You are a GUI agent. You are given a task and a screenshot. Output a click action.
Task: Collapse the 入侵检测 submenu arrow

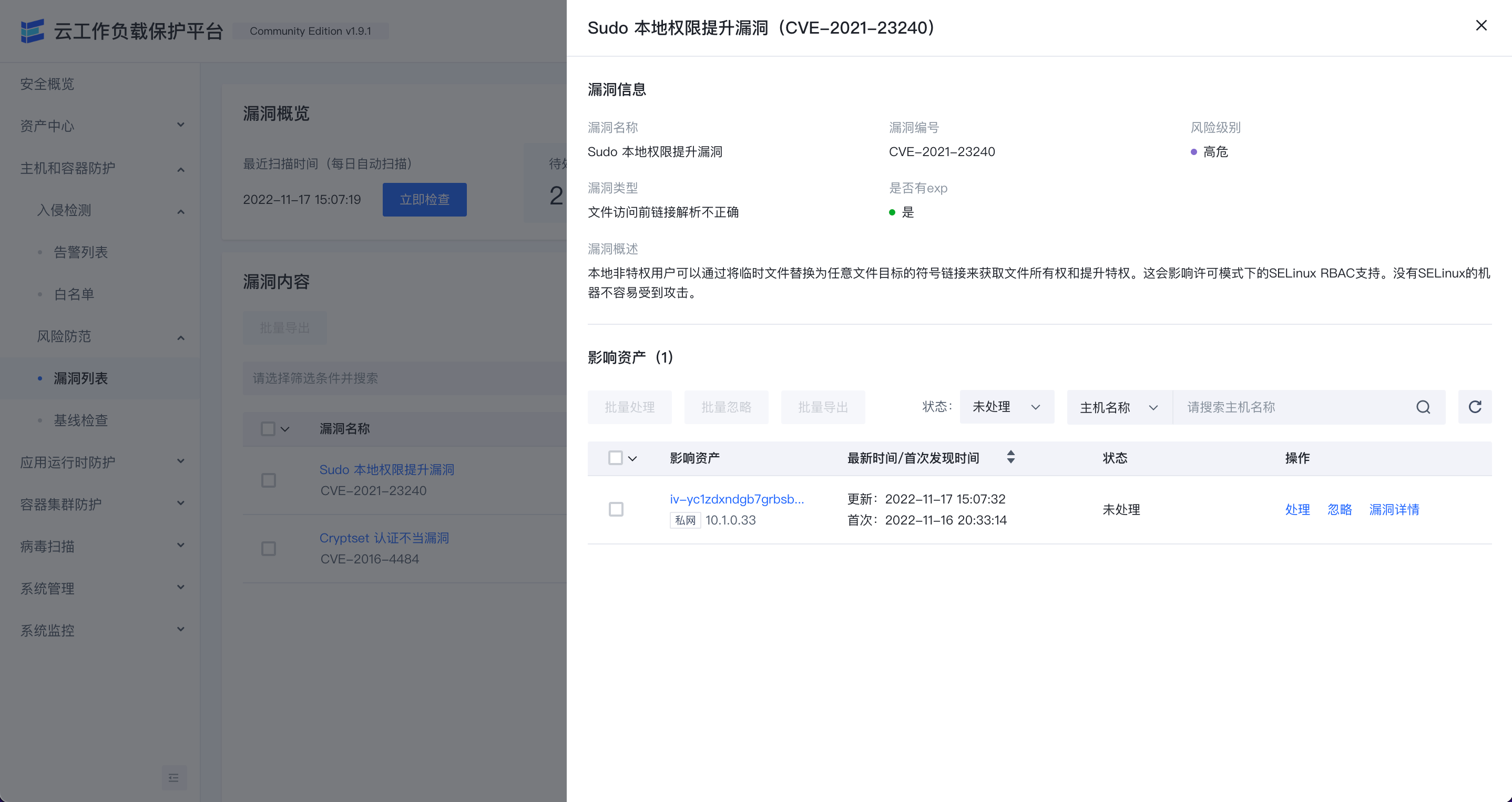pos(181,211)
